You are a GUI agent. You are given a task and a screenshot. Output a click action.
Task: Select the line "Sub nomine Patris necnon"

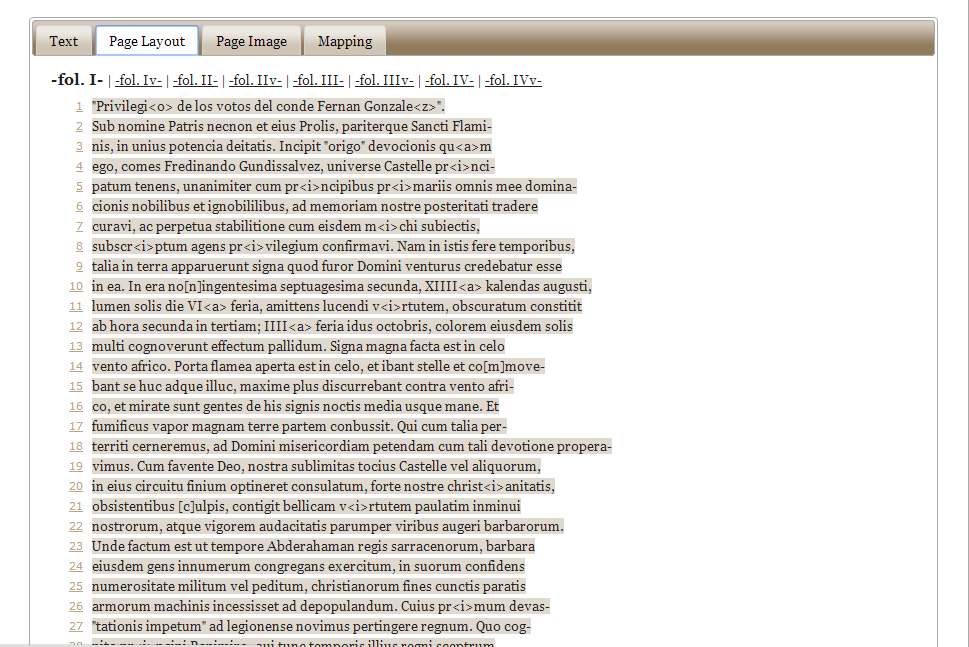point(292,126)
